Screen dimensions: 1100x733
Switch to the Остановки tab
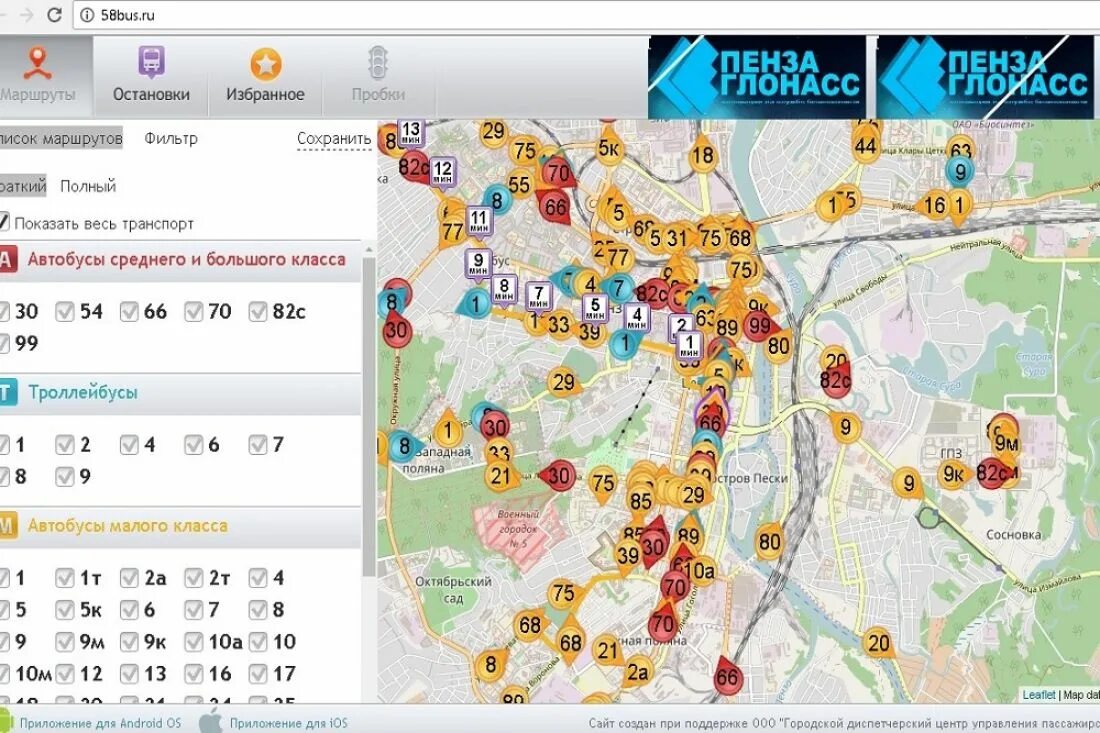(x=151, y=76)
